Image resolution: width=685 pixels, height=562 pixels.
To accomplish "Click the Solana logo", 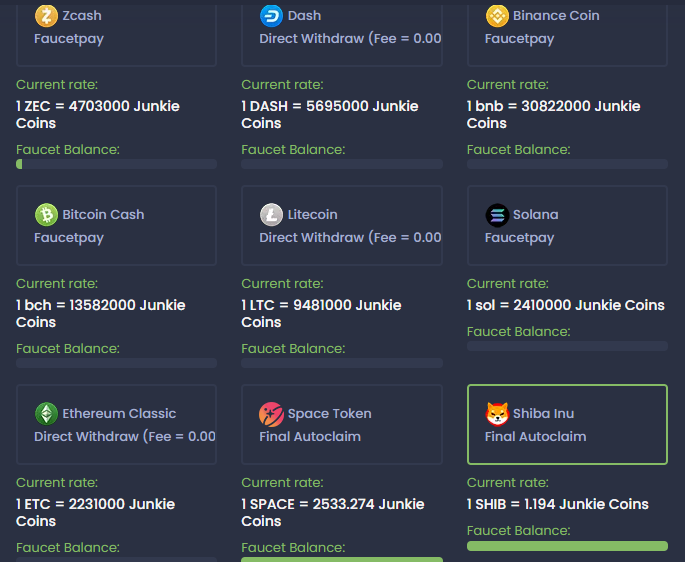I will click(497, 215).
